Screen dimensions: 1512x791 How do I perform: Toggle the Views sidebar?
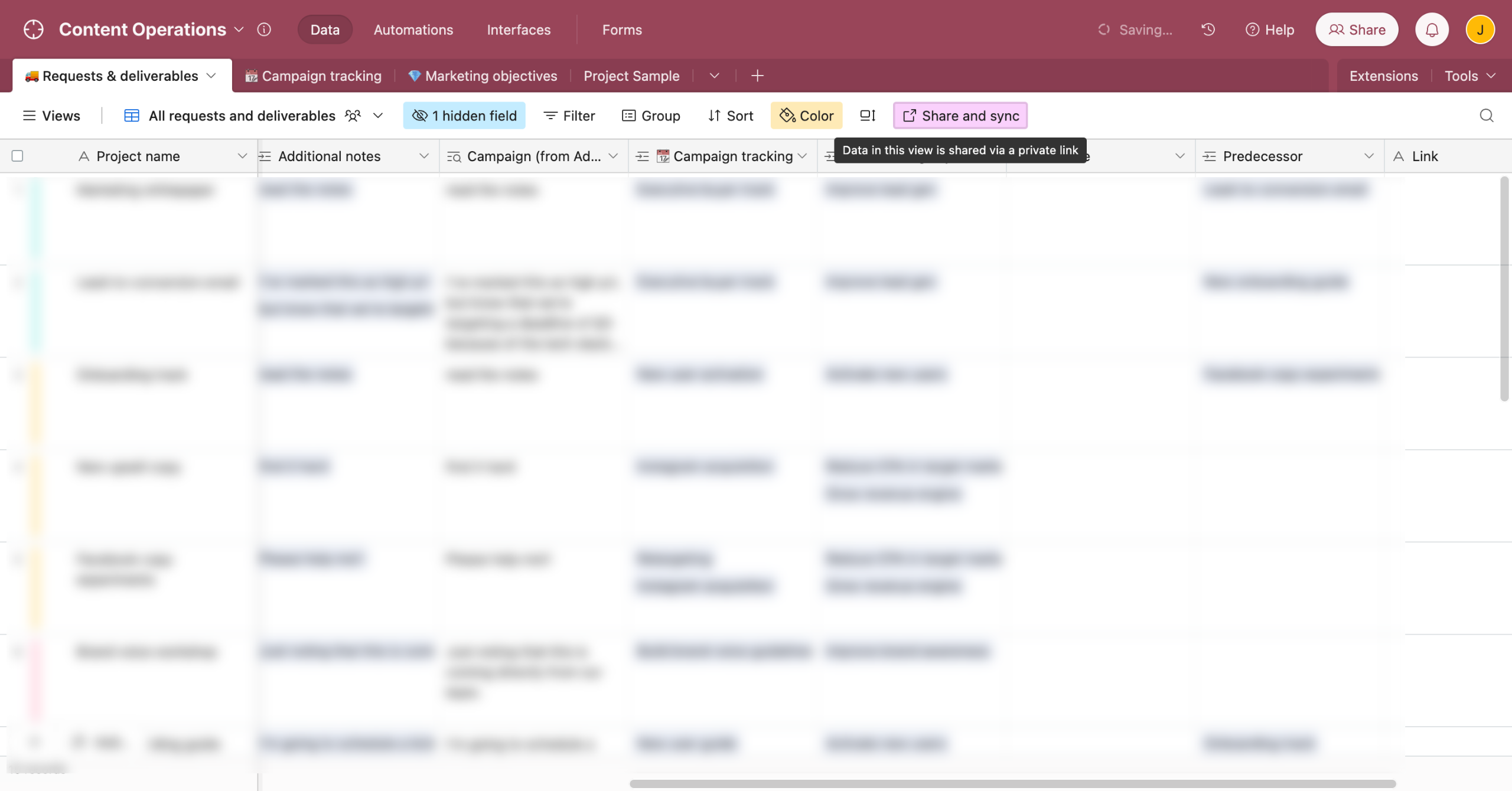[51, 116]
